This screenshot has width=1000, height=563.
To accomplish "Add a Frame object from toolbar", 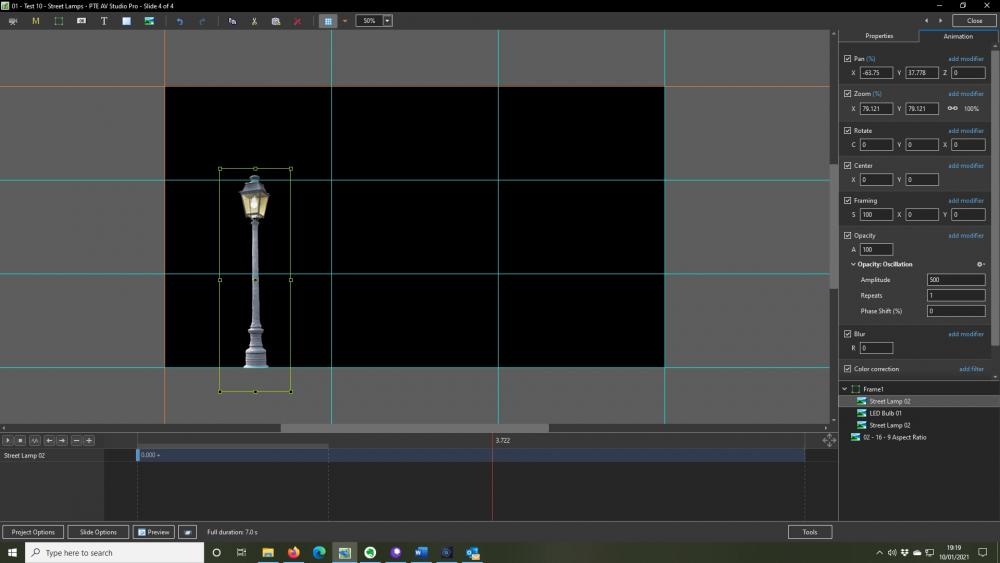I will point(59,21).
